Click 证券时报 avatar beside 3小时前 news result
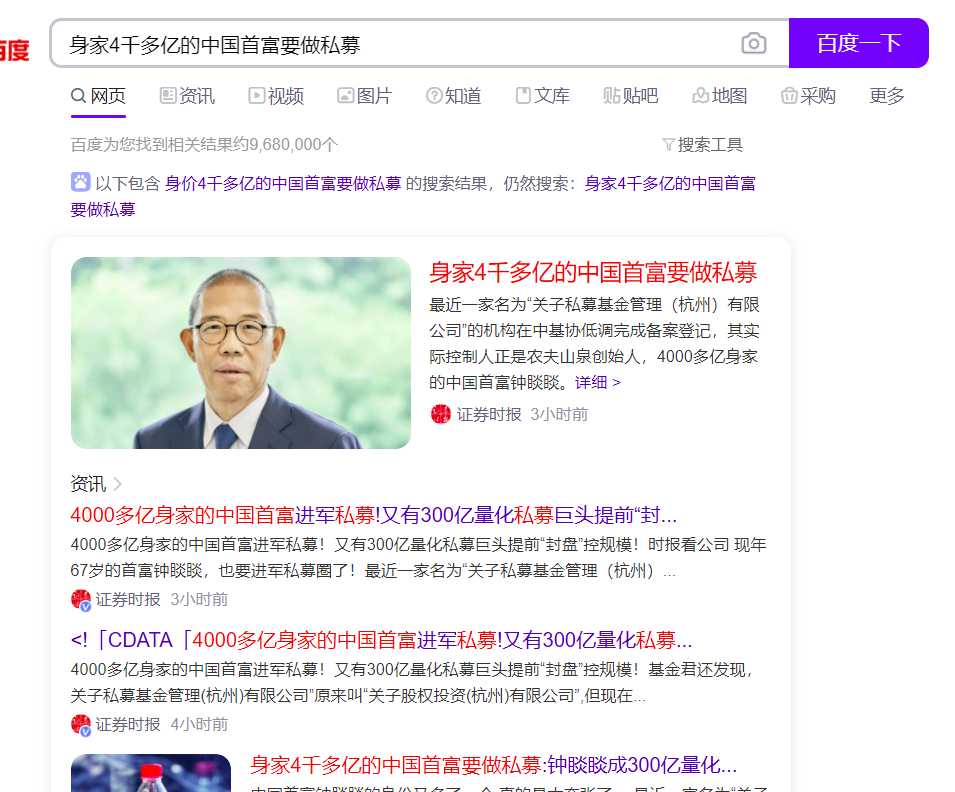The image size is (955, 792). (x=81, y=599)
